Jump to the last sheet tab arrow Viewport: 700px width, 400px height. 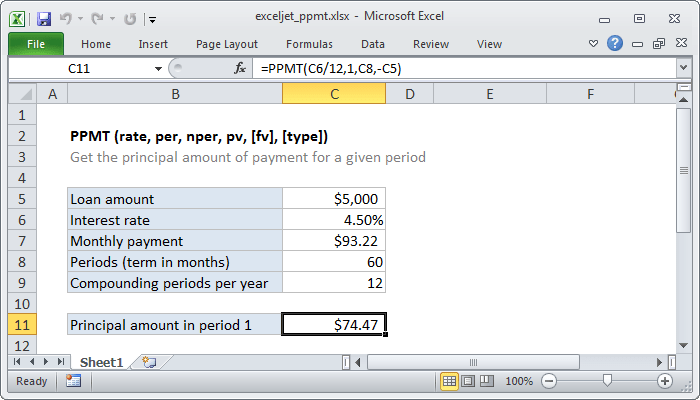pyautogui.click(x=61, y=361)
